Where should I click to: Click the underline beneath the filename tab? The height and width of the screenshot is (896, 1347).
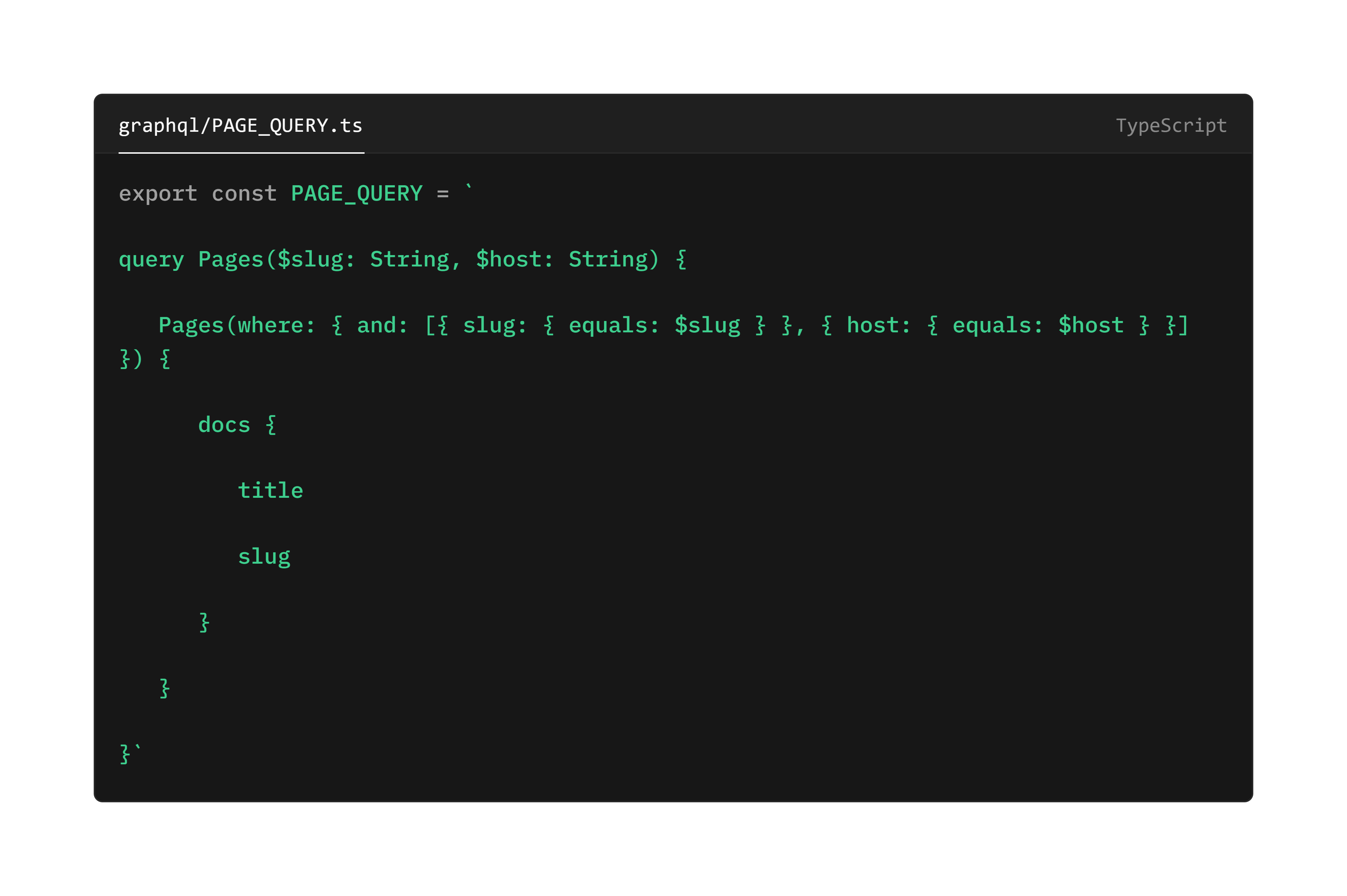(240, 153)
